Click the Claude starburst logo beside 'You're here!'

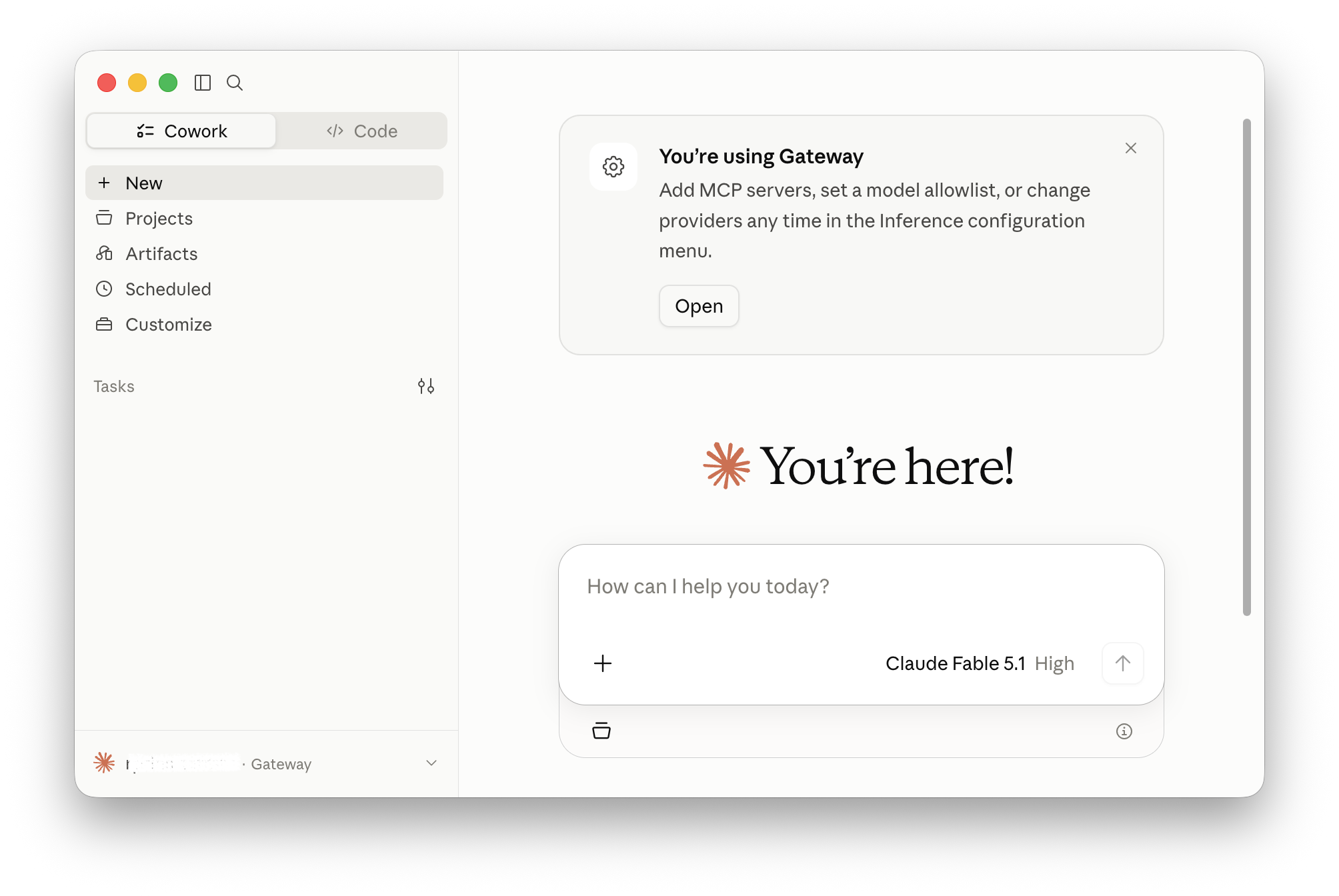pos(726,465)
